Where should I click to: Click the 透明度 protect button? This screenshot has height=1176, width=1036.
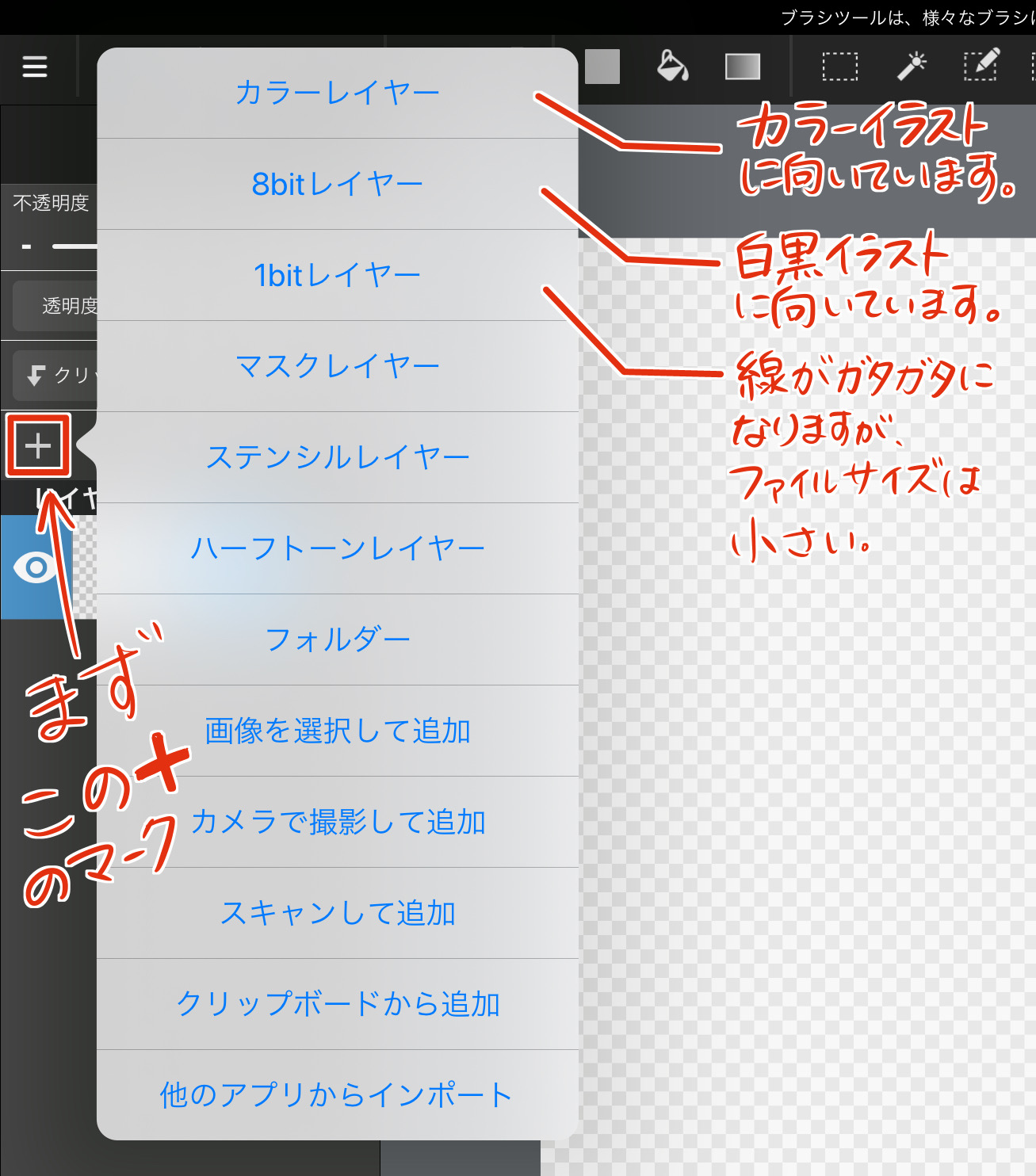click(x=55, y=306)
